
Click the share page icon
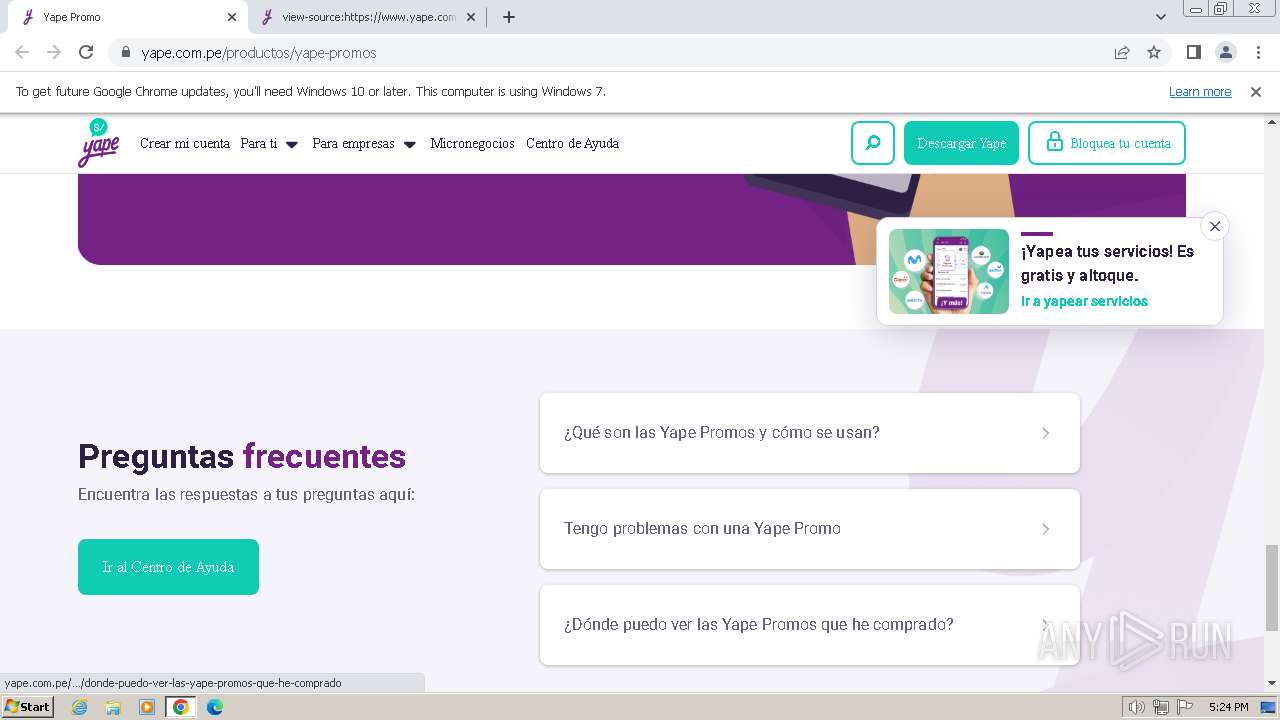tap(1122, 52)
